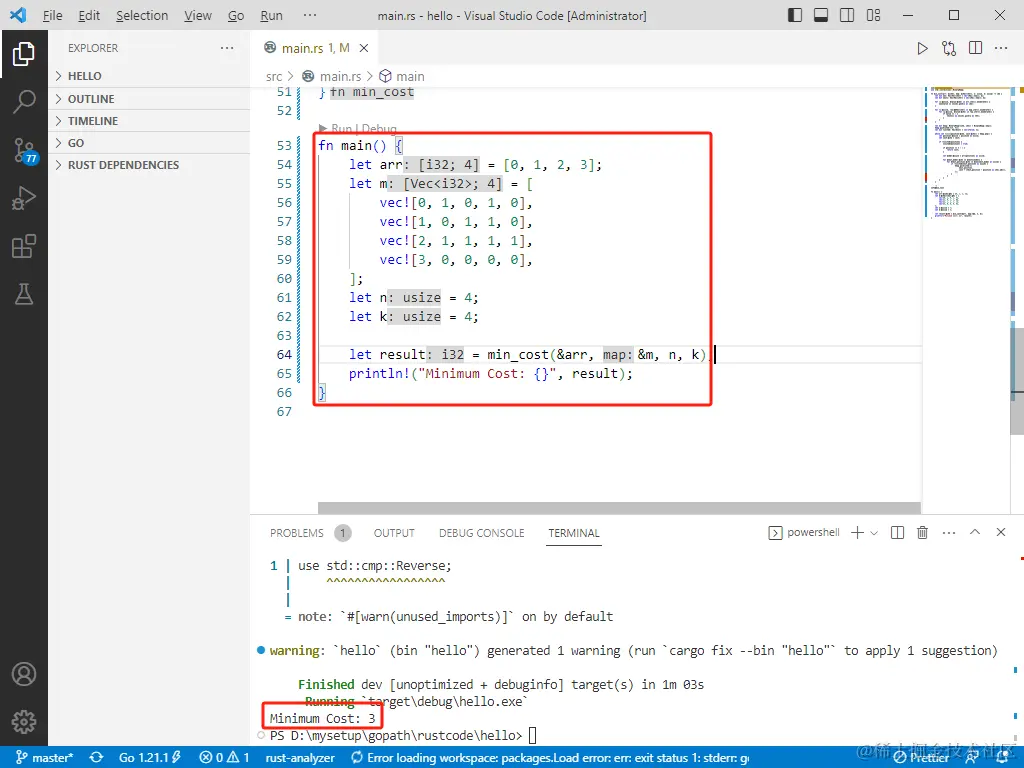Open the Edit menu
The height and width of the screenshot is (768, 1024).
tap(89, 15)
